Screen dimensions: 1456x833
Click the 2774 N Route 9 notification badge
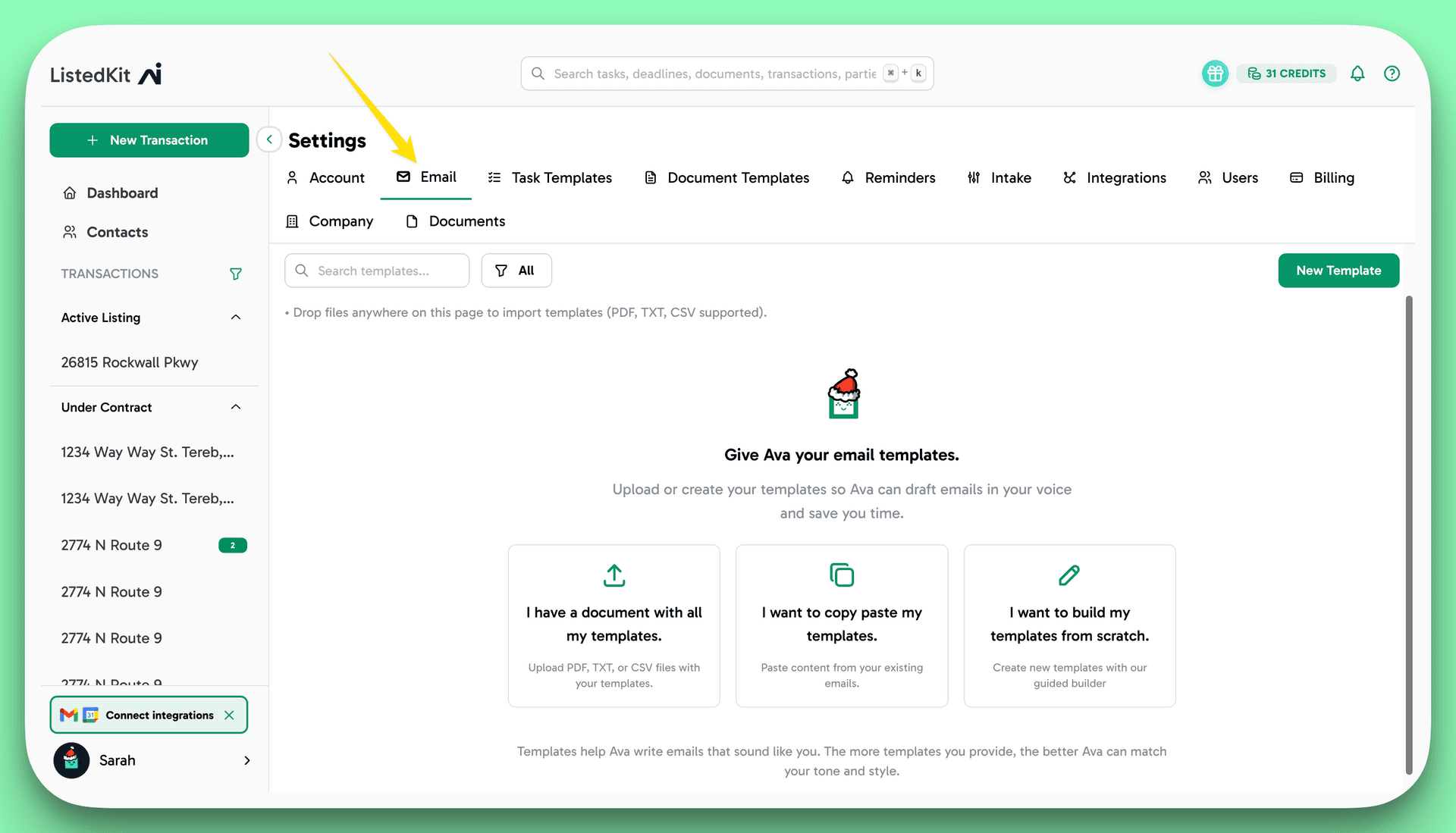click(232, 545)
